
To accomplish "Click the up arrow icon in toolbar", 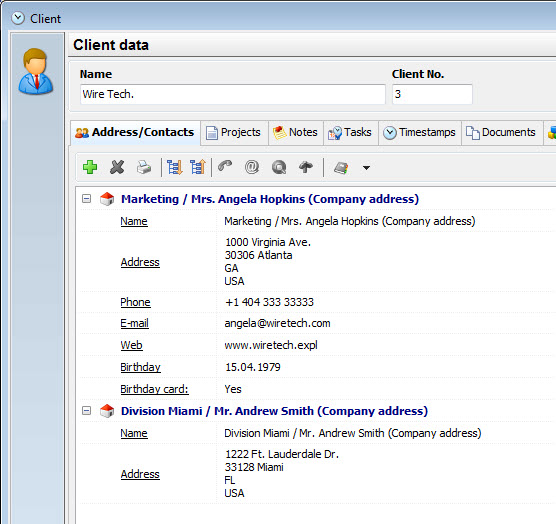I will pos(306,167).
